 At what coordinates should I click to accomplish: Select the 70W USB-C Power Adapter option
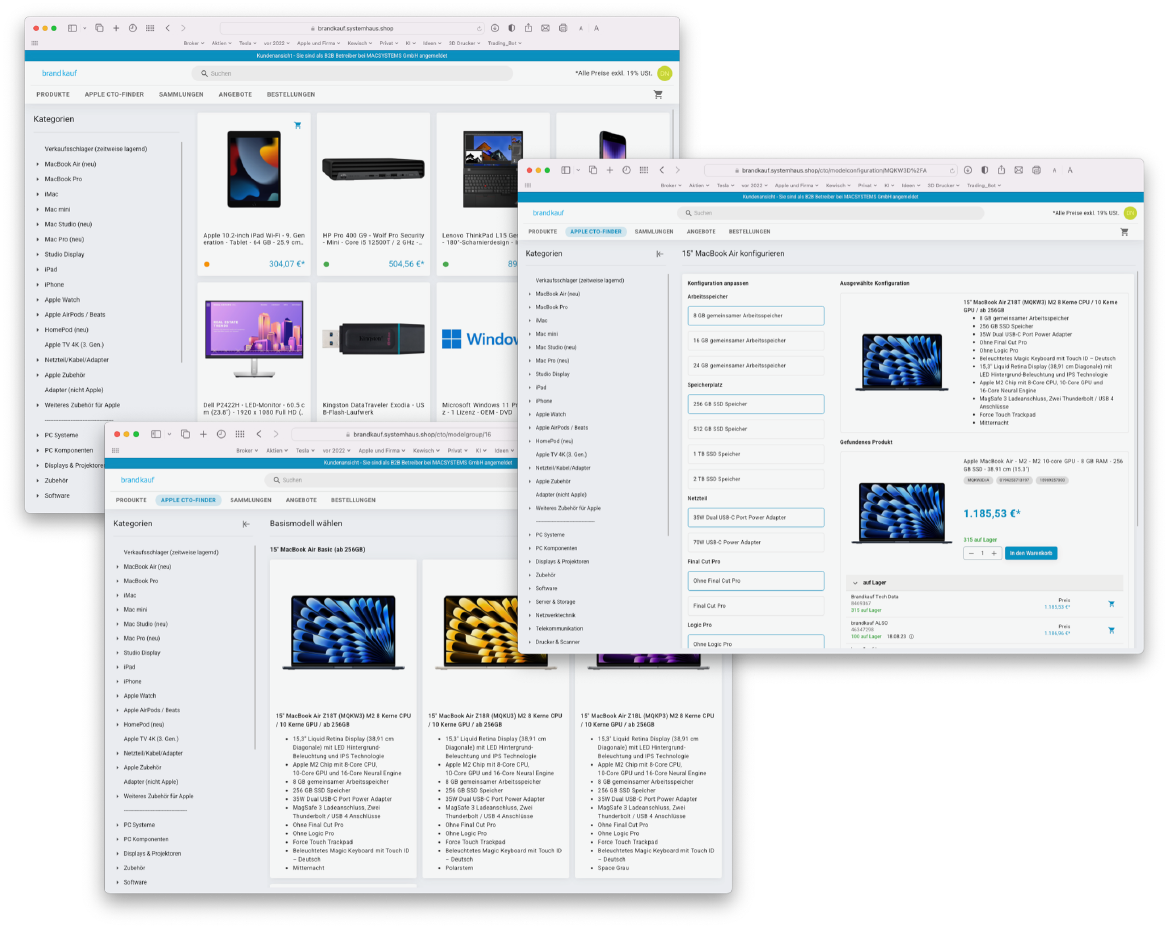click(755, 543)
